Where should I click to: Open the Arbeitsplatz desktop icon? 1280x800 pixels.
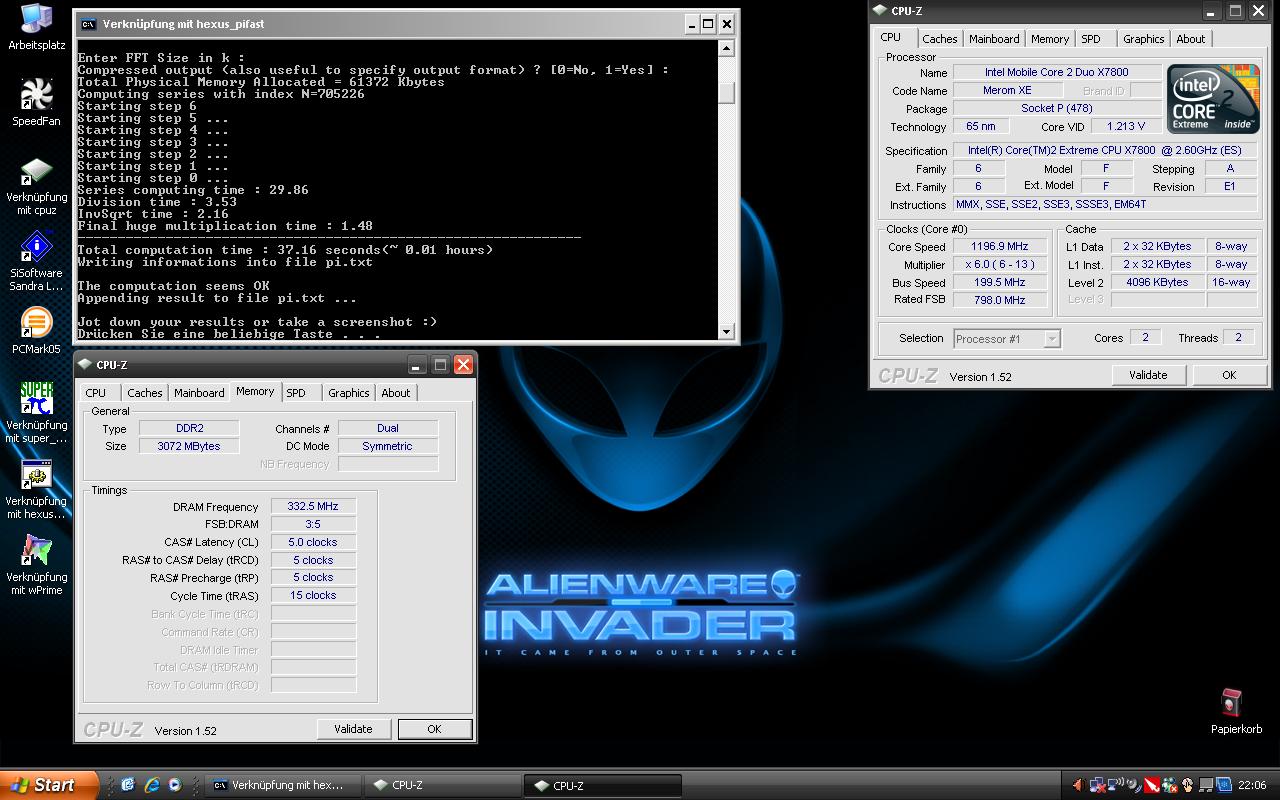[x=37, y=27]
